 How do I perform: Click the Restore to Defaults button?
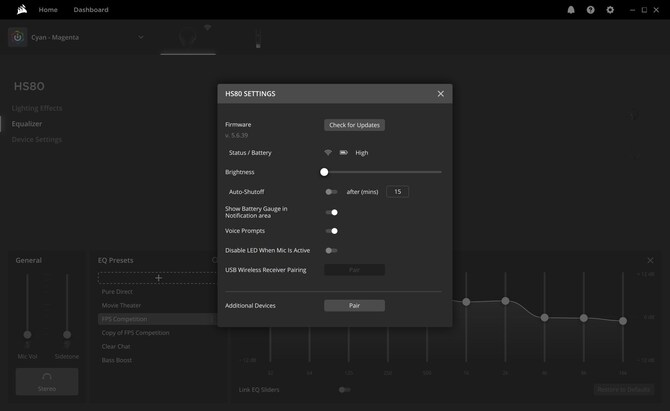pyautogui.click(x=623, y=389)
